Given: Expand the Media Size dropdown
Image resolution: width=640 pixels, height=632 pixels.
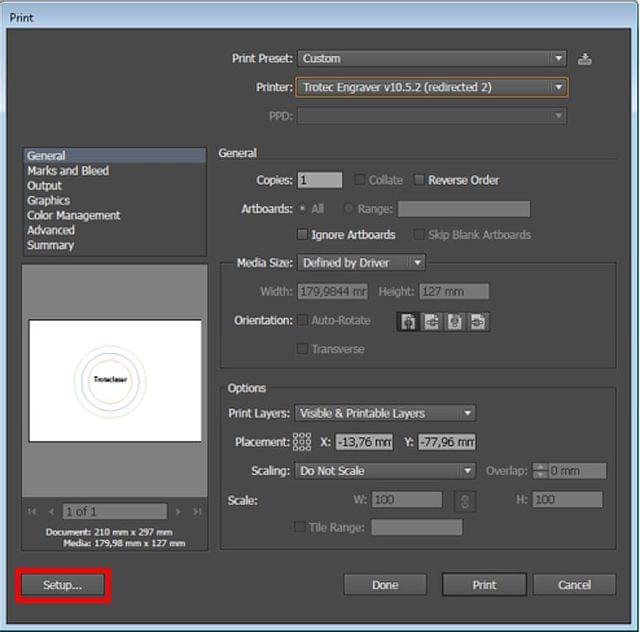Looking at the screenshot, I should (361, 263).
